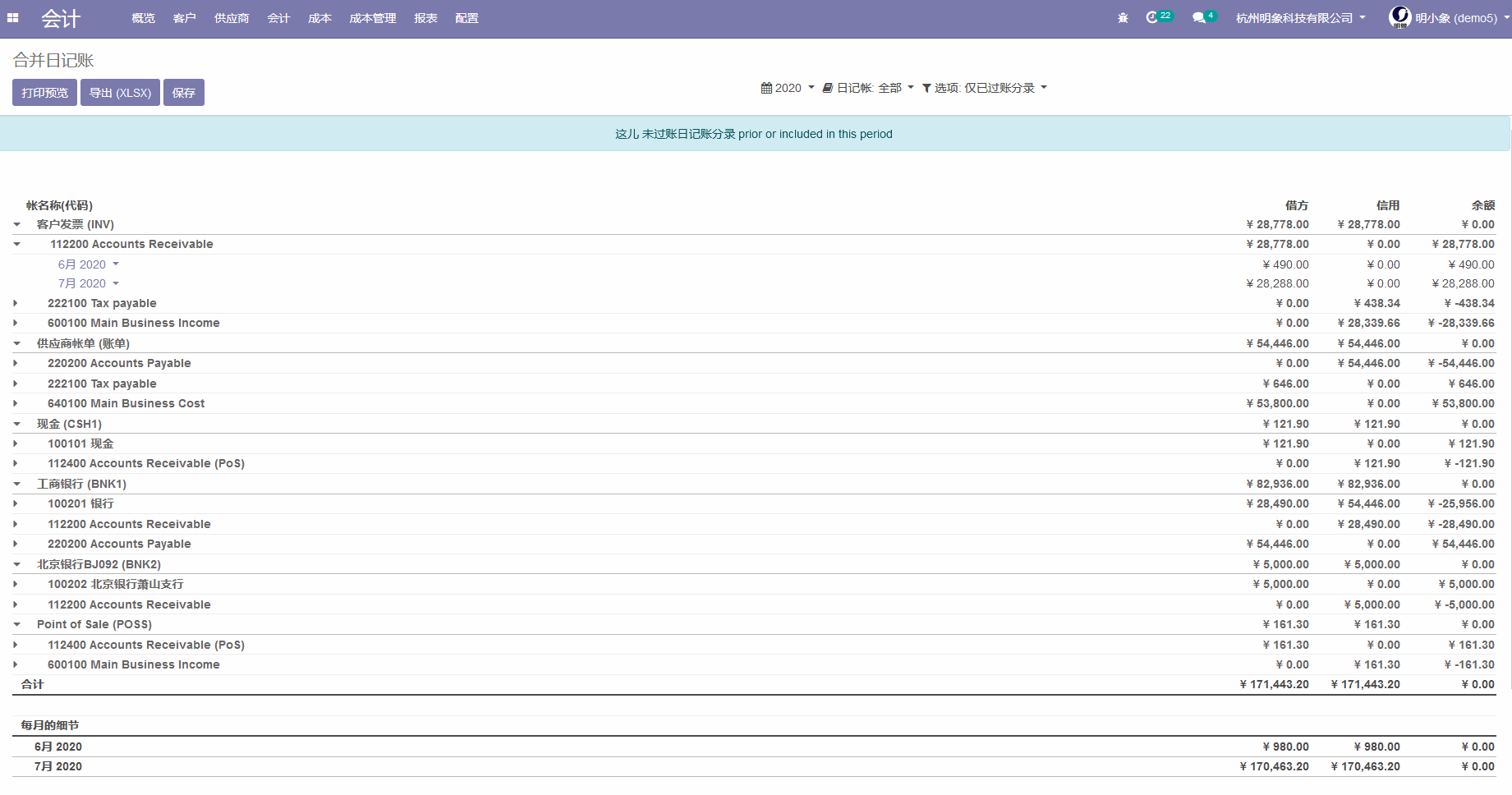Open the 报表 menu
Image resolution: width=1512 pixels, height=795 pixels.
tap(425, 18)
